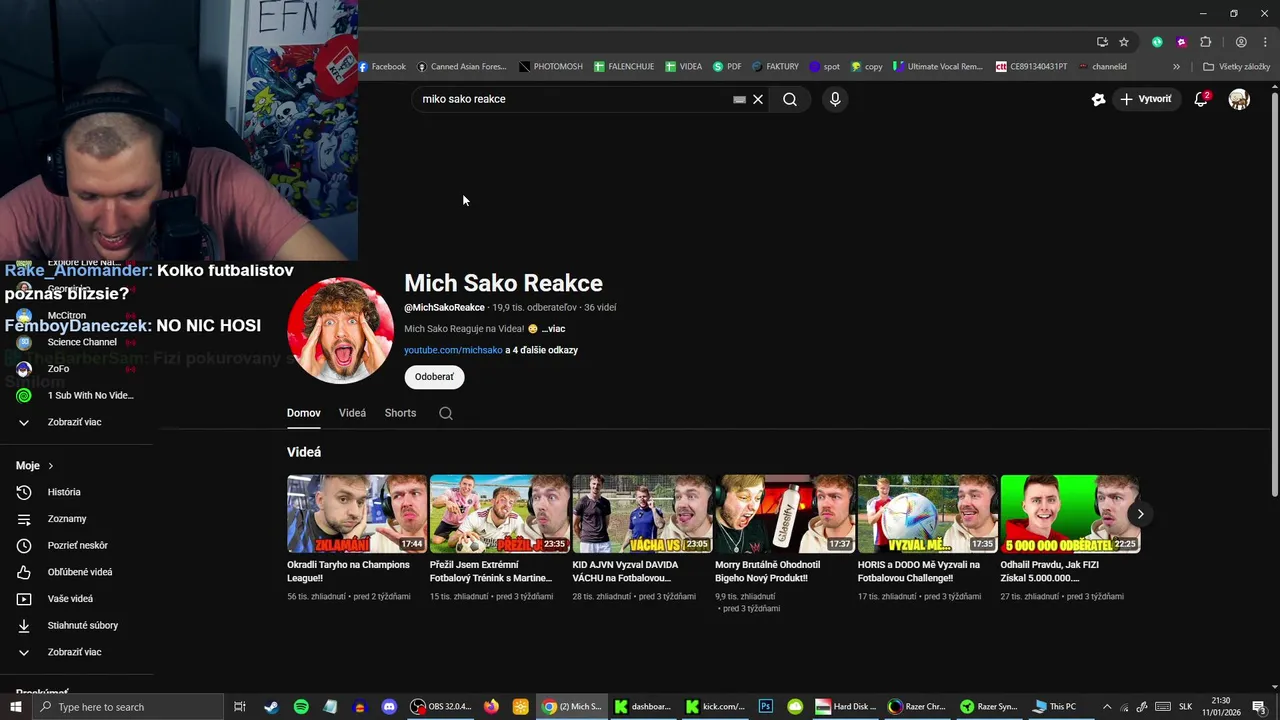Open KID AJVN Vyzval DAVIDA VÁCHU video title
Screen dimensions: 1280x720
point(625,571)
